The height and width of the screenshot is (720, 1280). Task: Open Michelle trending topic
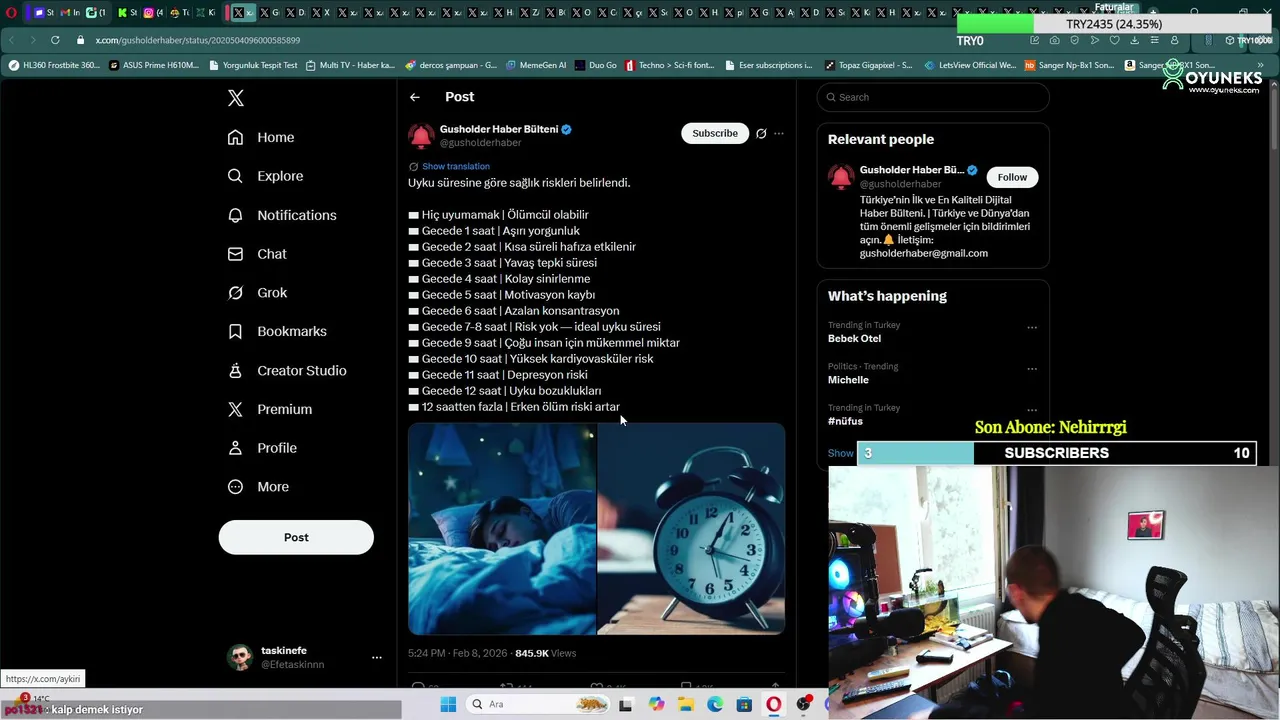(x=848, y=380)
